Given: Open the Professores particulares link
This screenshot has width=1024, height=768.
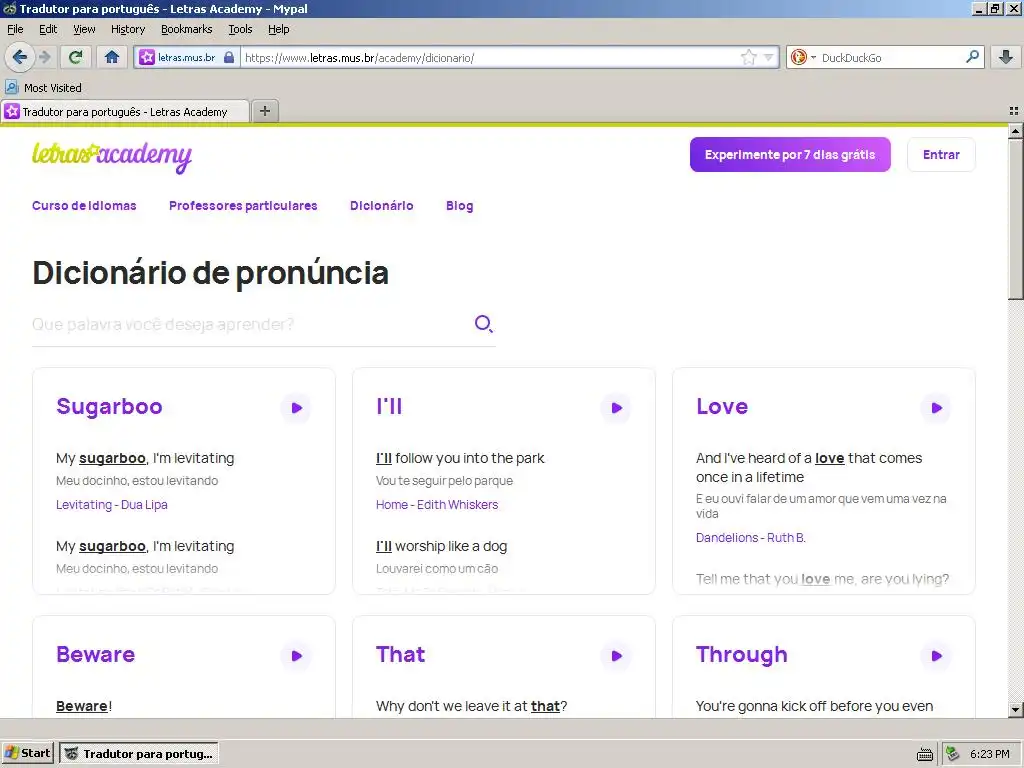Looking at the screenshot, I should click(x=243, y=206).
